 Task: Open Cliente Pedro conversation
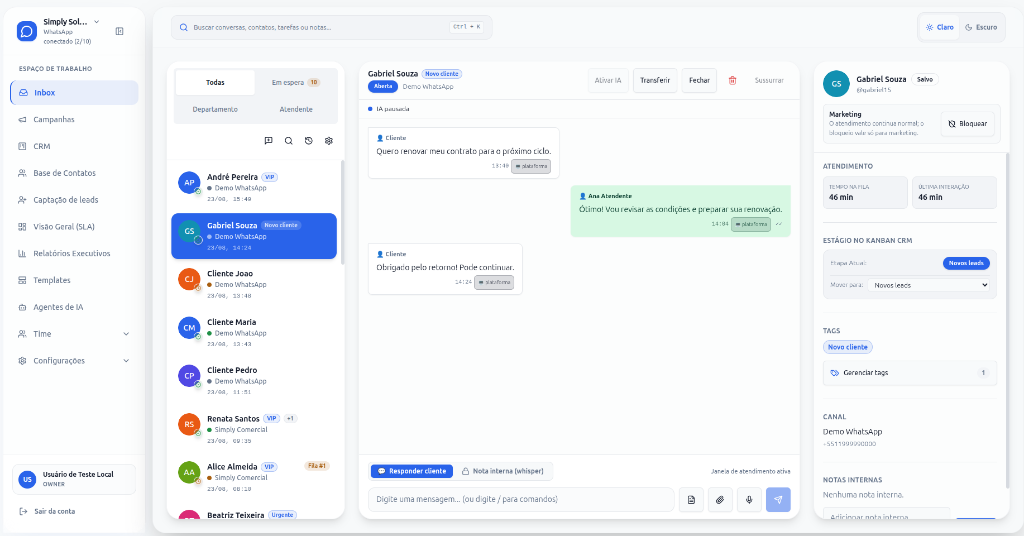254,381
